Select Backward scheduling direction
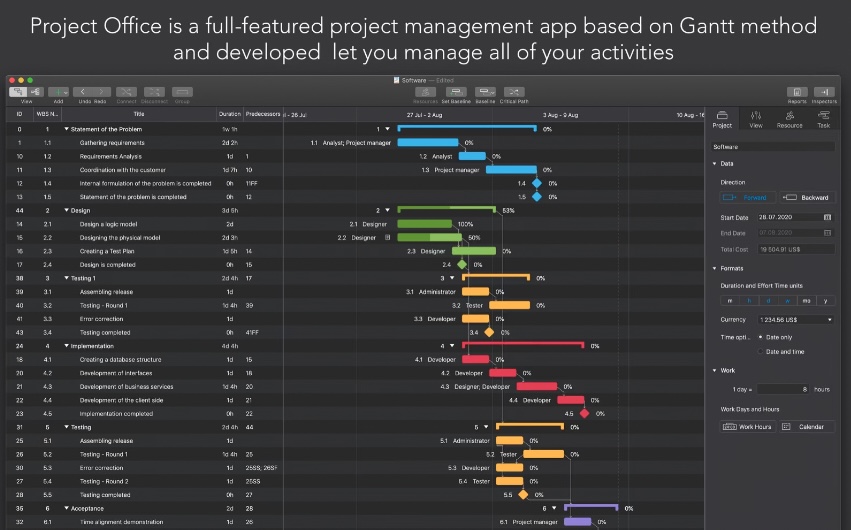The height and width of the screenshot is (530, 851). pyautogui.click(x=808, y=197)
